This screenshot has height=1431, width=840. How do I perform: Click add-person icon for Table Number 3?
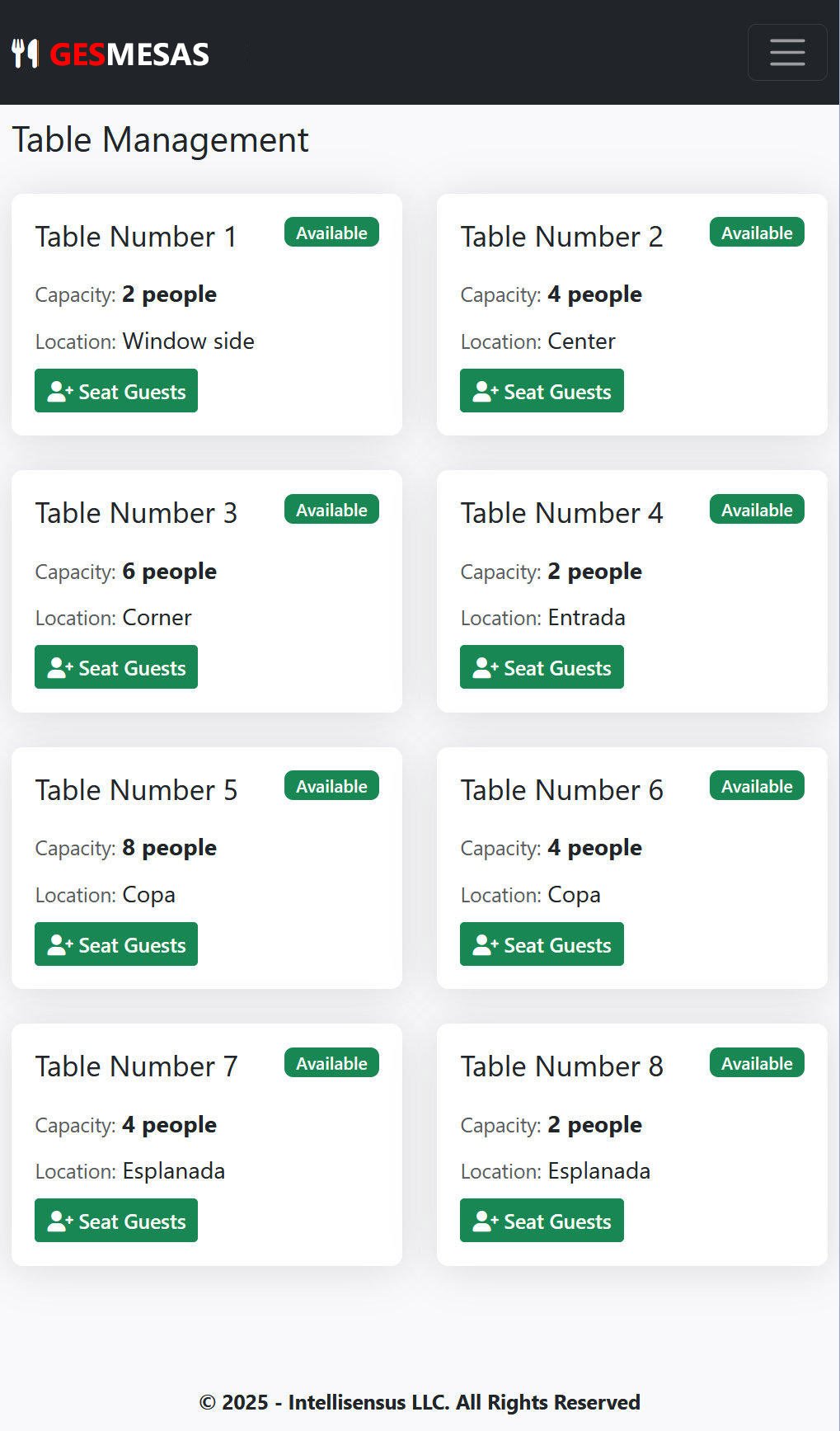coord(60,668)
